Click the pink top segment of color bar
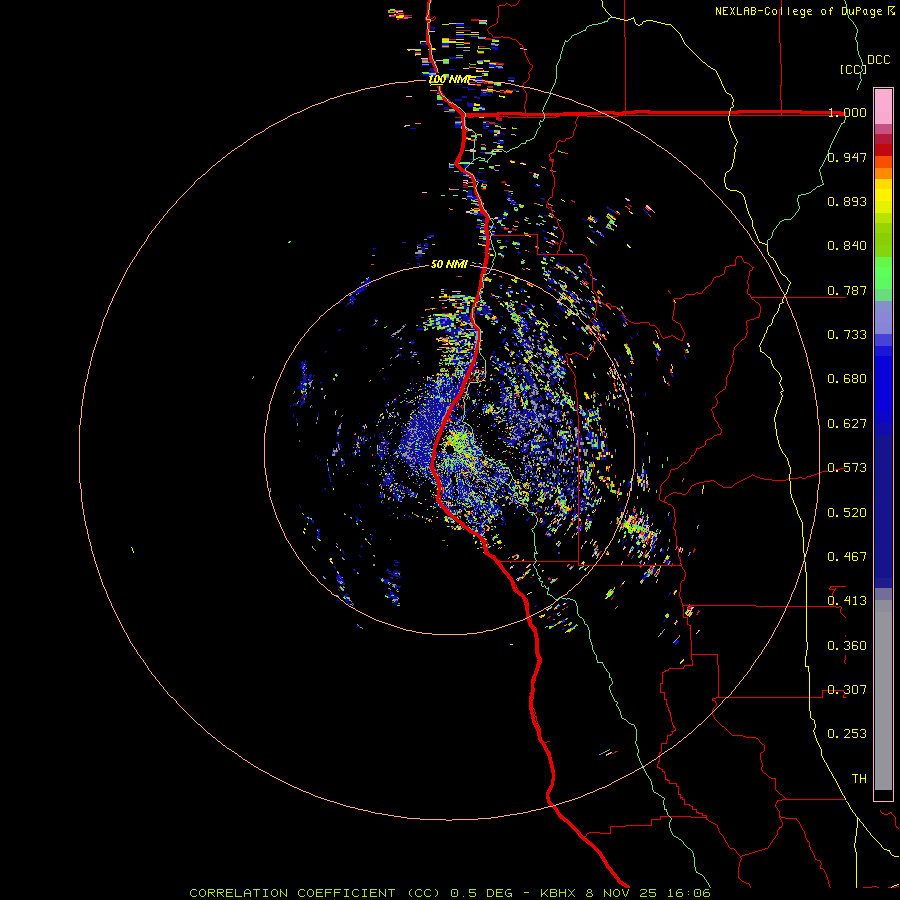Viewport: 900px width, 900px height. tap(883, 107)
